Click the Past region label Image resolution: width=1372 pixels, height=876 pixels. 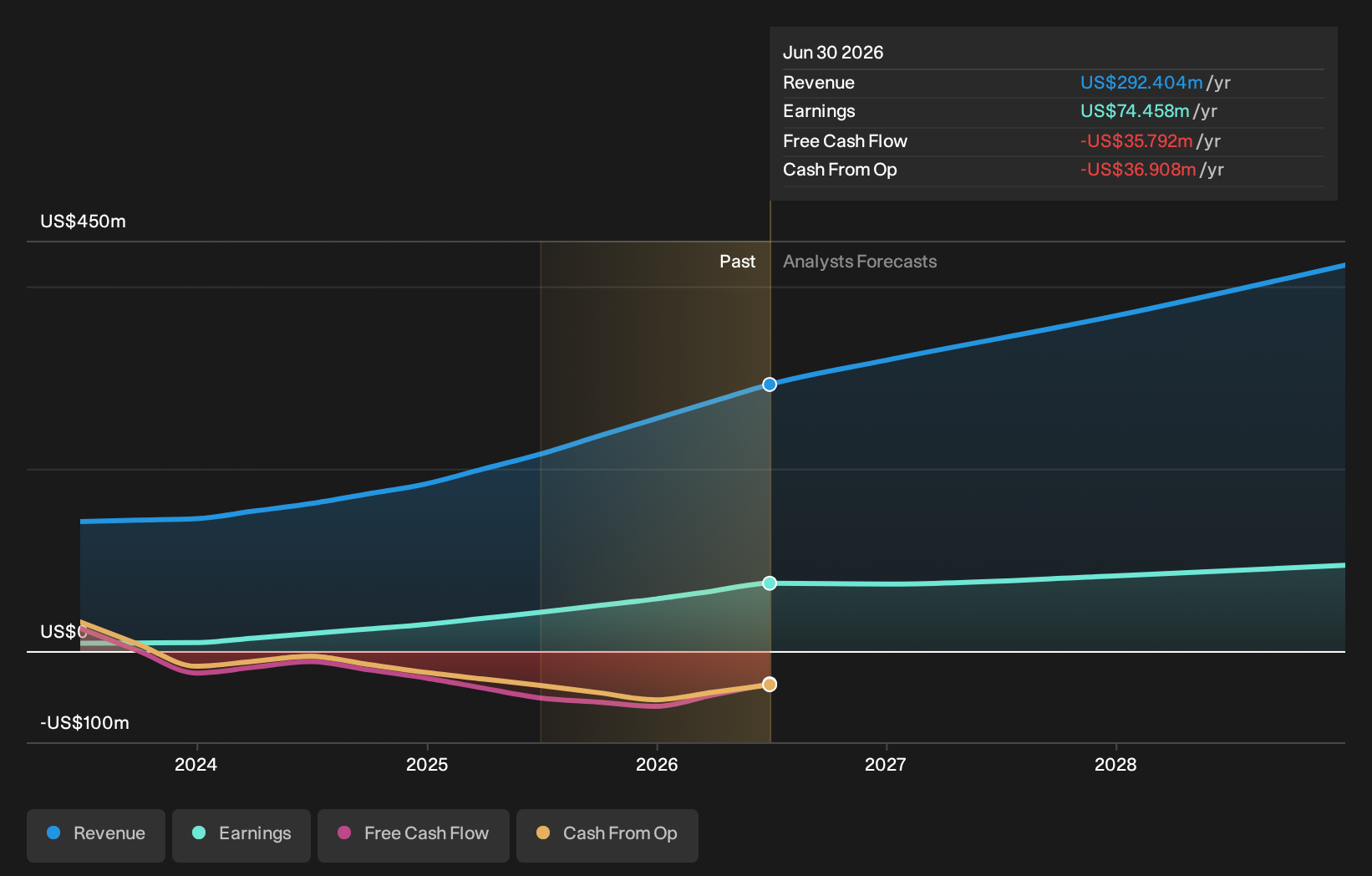[x=737, y=262]
